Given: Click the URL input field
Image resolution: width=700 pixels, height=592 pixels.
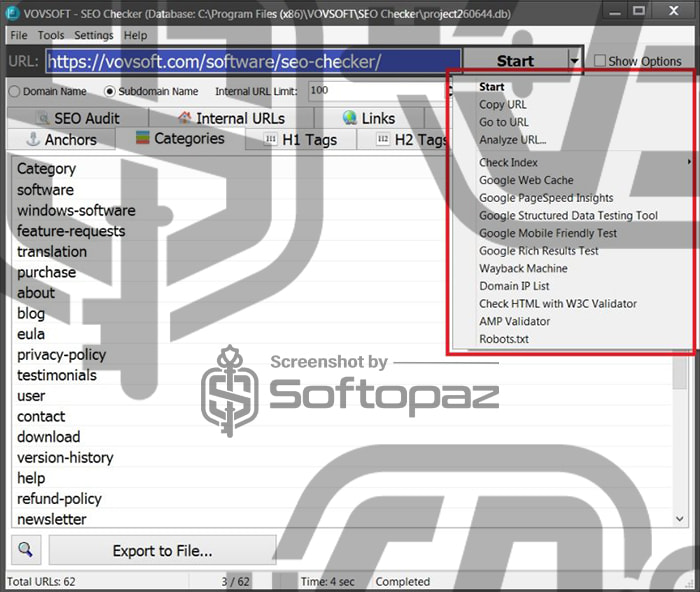Looking at the screenshot, I should [x=253, y=61].
